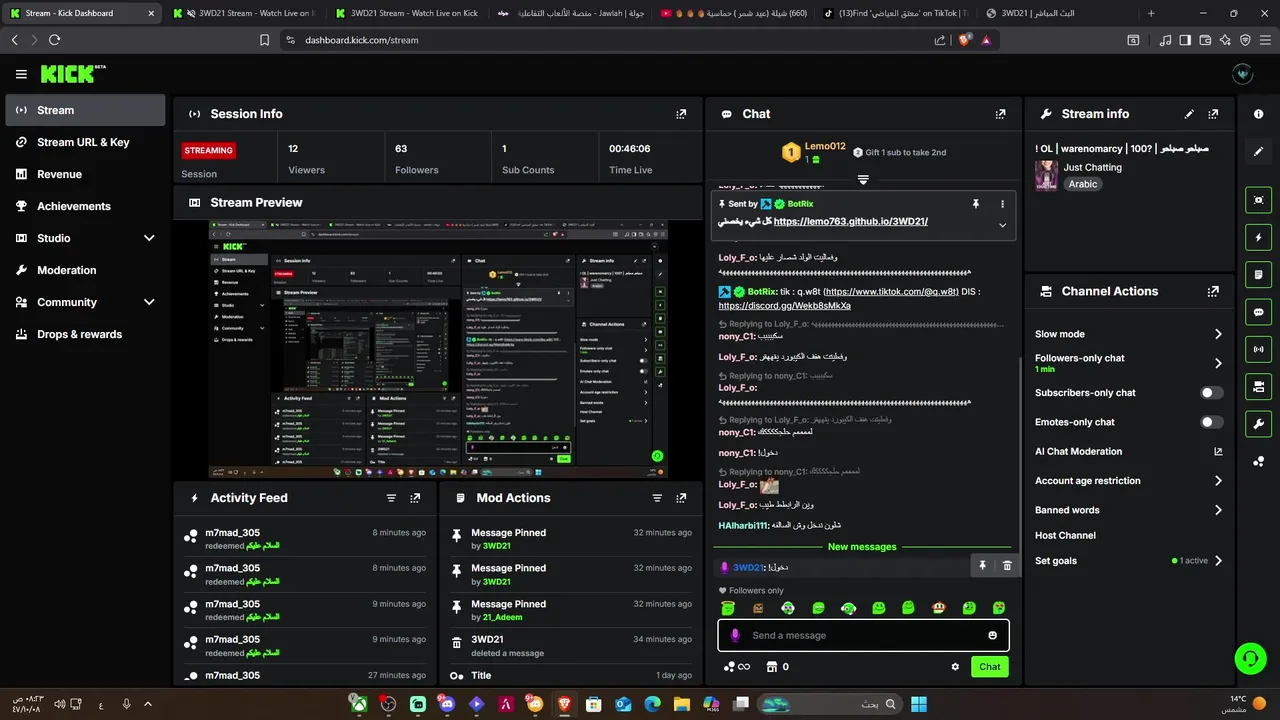Viewport: 1280px width, 720px height.
Task: Pop out the Session Info panel
Action: click(x=681, y=114)
